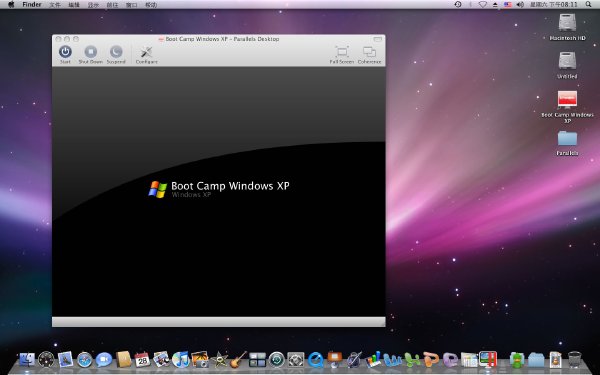Open Time Machine from the Dock
This screenshot has width=600, height=375.
[x=277, y=359]
